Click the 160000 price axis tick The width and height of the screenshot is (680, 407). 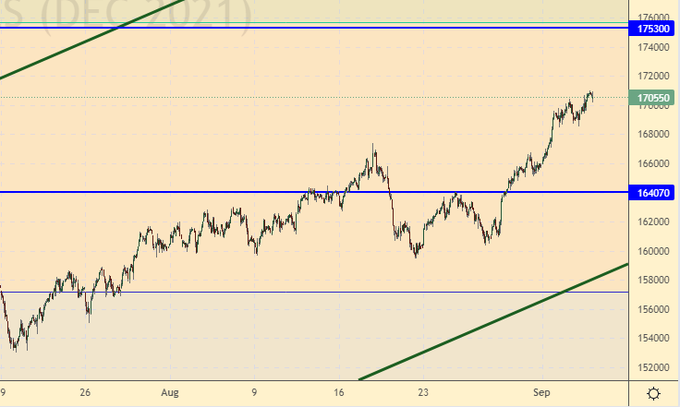(x=654, y=251)
